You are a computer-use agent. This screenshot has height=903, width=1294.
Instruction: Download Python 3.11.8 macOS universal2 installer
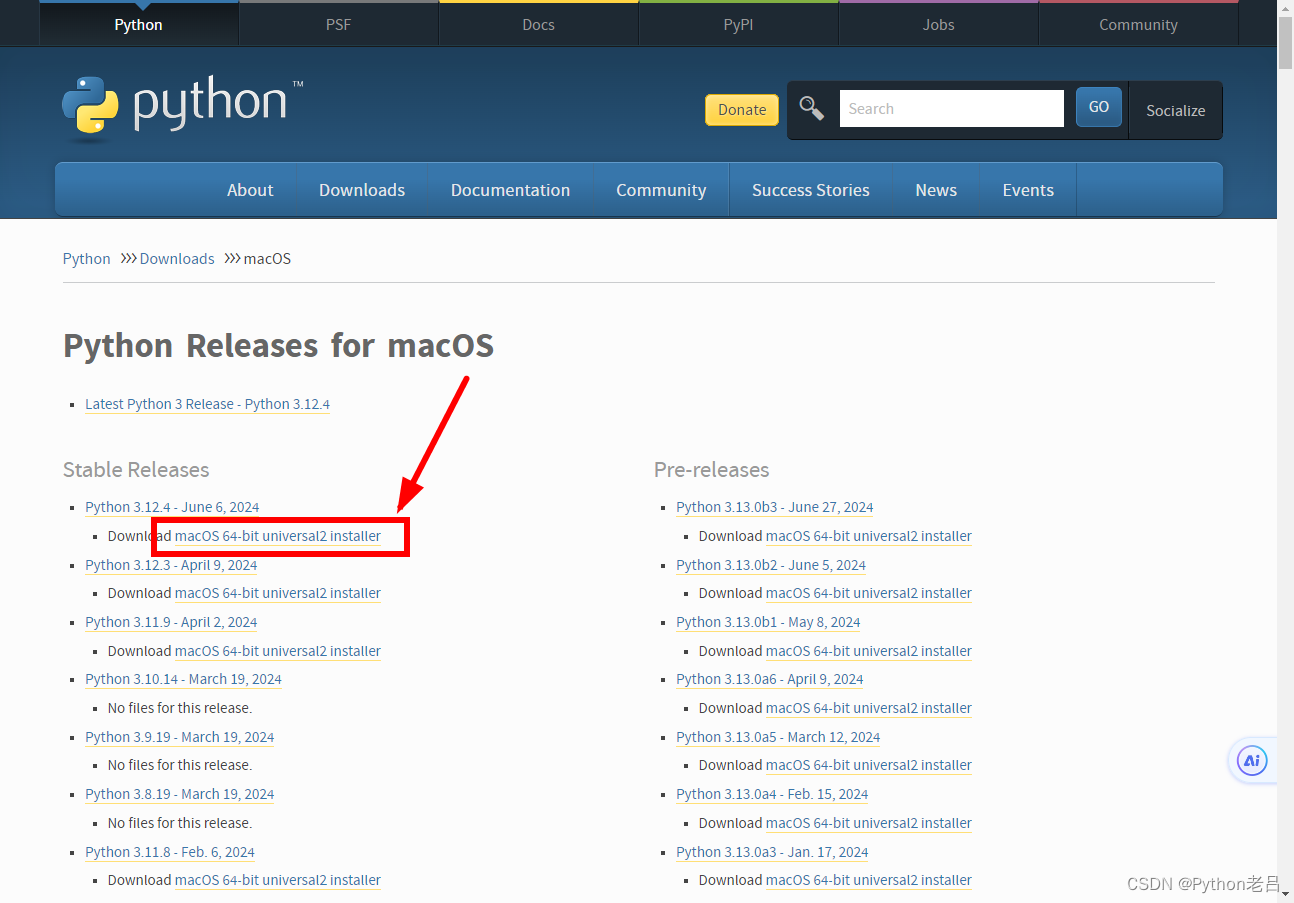coord(278,880)
